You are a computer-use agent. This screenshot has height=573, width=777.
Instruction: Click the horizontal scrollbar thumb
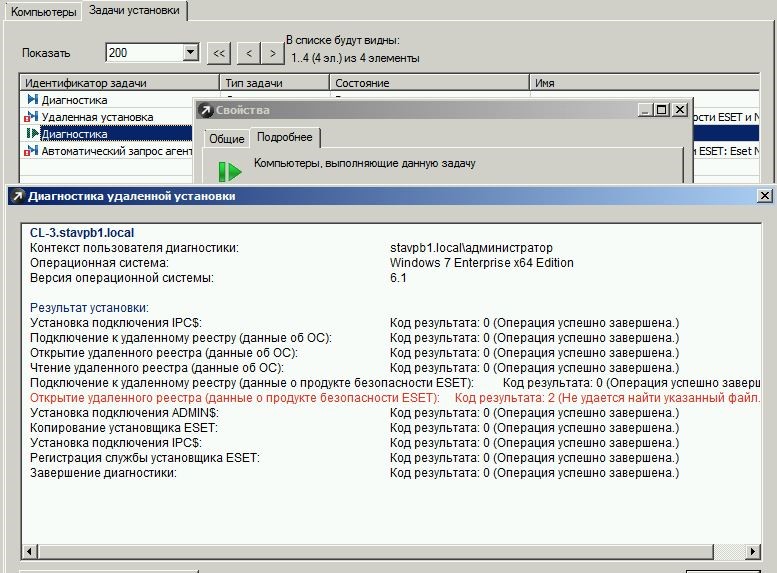click(376, 551)
